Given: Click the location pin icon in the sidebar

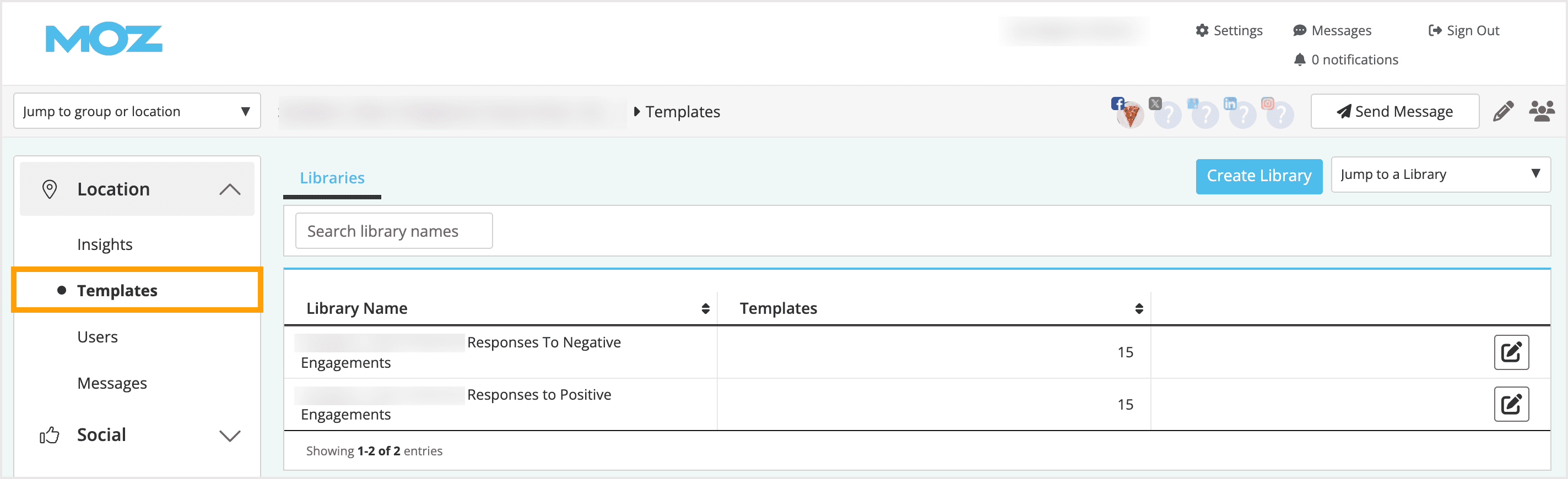Looking at the screenshot, I should tap(49, 189).
